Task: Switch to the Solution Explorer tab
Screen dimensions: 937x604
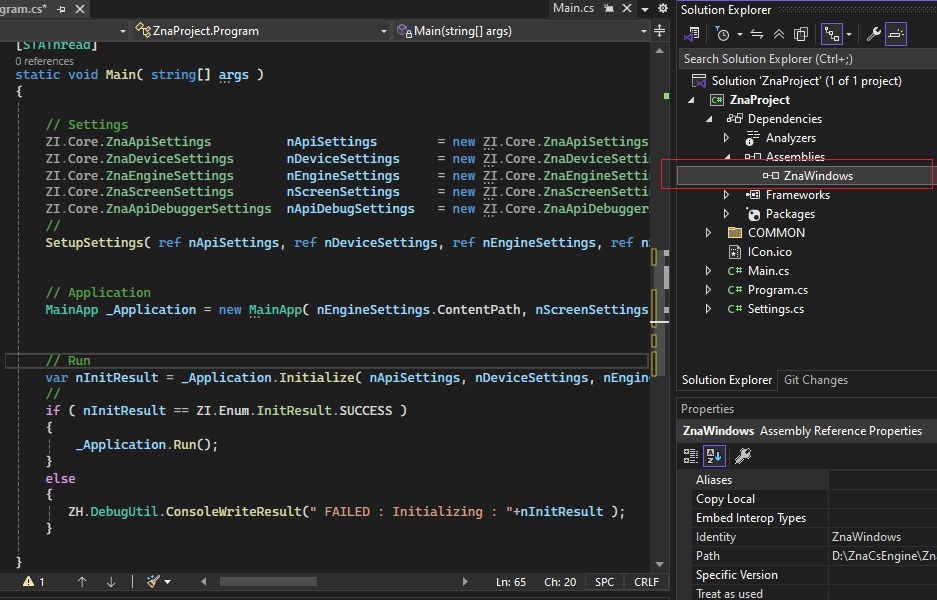Action: [727, 380]
